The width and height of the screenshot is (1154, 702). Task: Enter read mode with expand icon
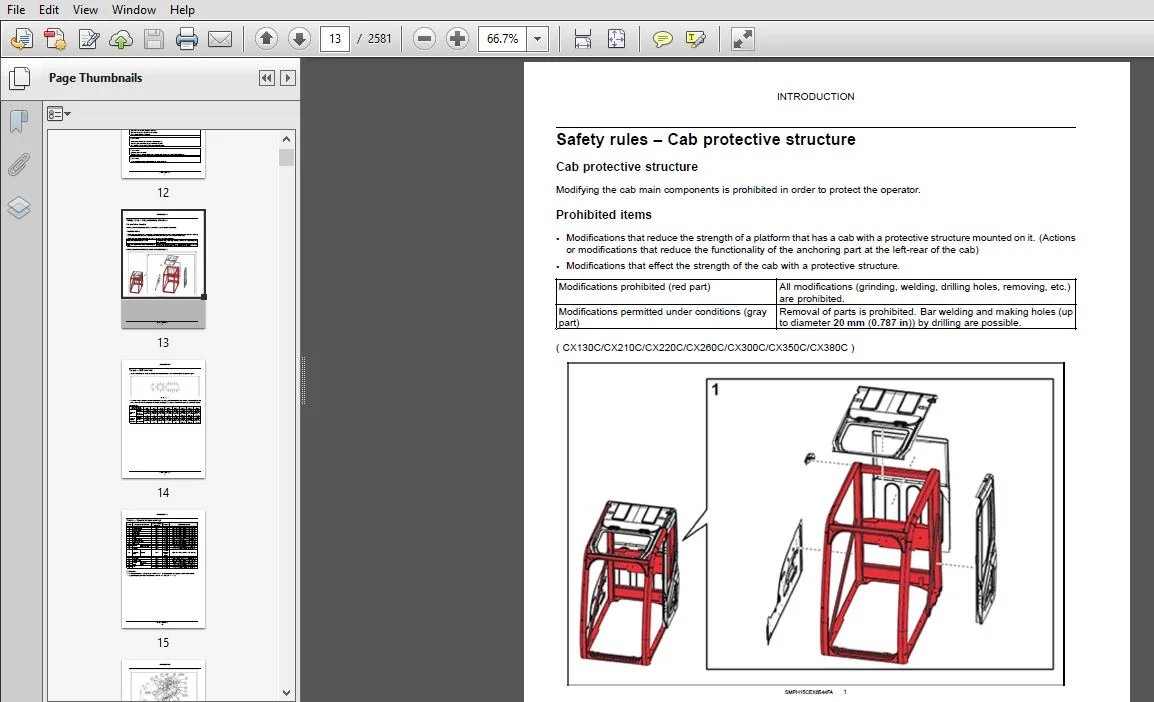[743, 38]
